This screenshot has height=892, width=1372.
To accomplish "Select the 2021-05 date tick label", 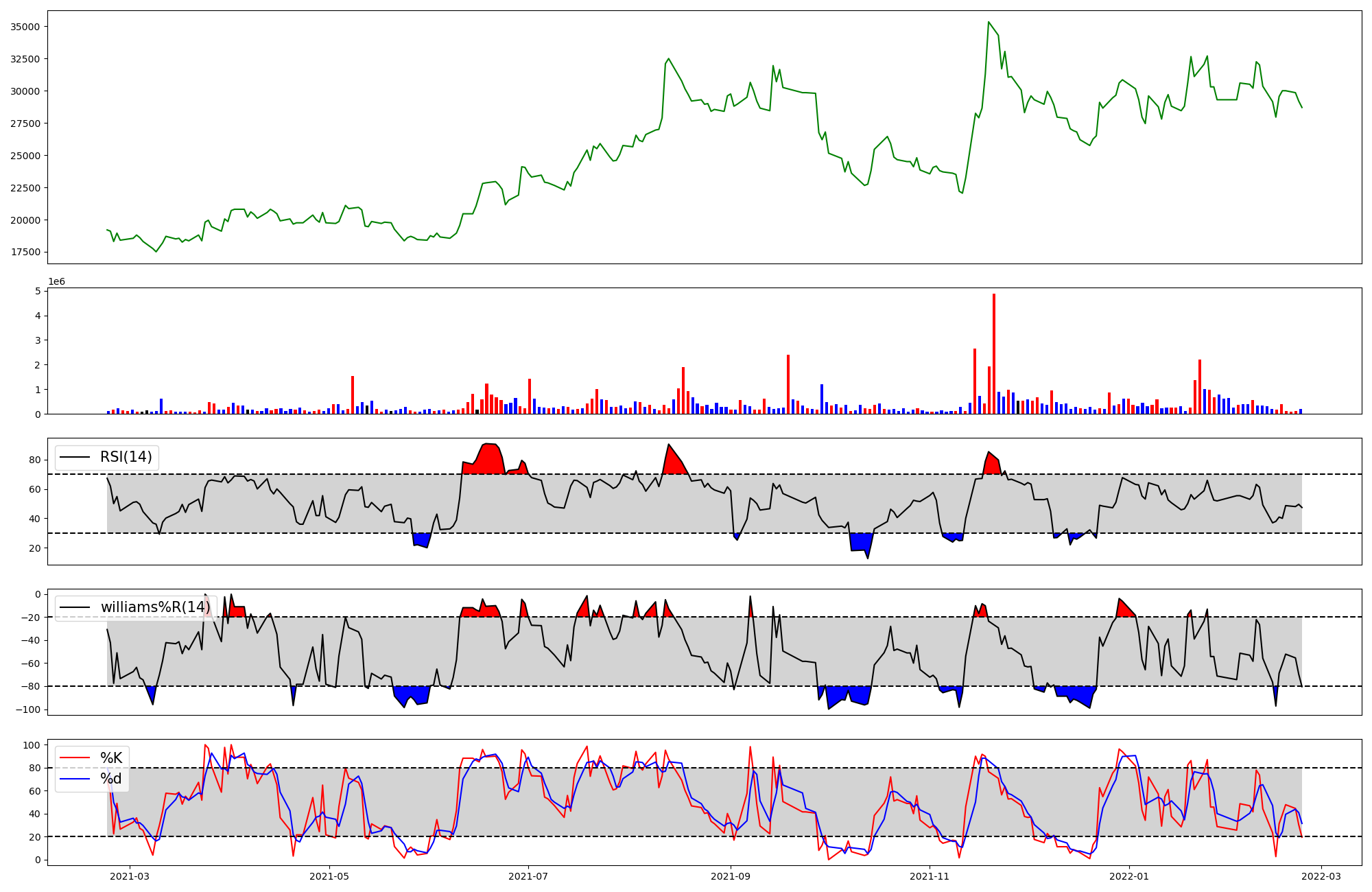I will coord(330,876).
